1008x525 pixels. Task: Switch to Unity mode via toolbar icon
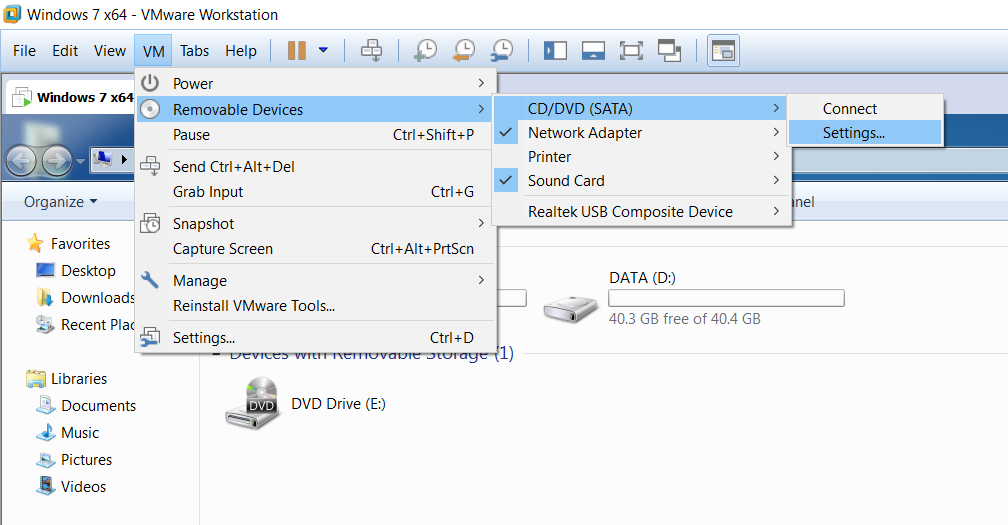click(669, 50)
